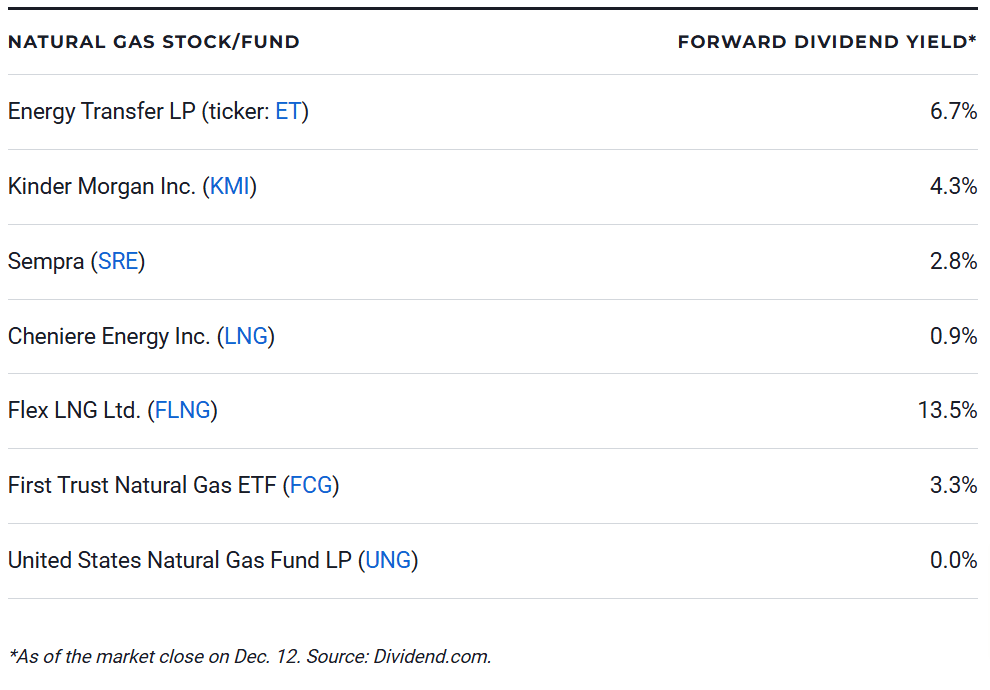The height and width of the screenshot is (690, 990).
Task: Click the Forward Dividend Yield column header
Action: coord(826,42)
